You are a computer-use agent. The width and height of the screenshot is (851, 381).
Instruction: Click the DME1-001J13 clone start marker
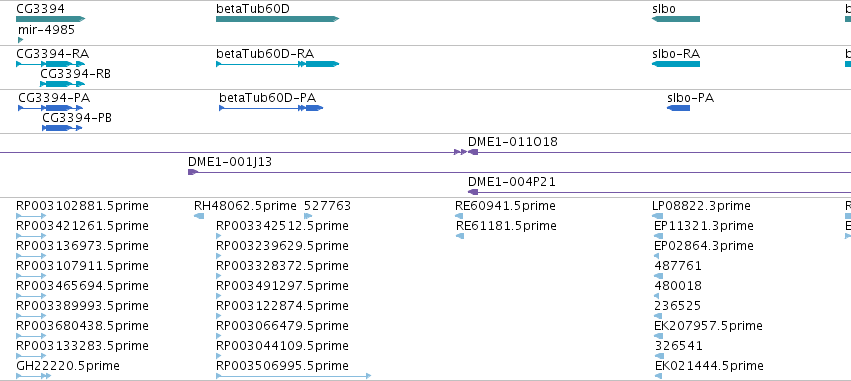[x=193, y=172]
